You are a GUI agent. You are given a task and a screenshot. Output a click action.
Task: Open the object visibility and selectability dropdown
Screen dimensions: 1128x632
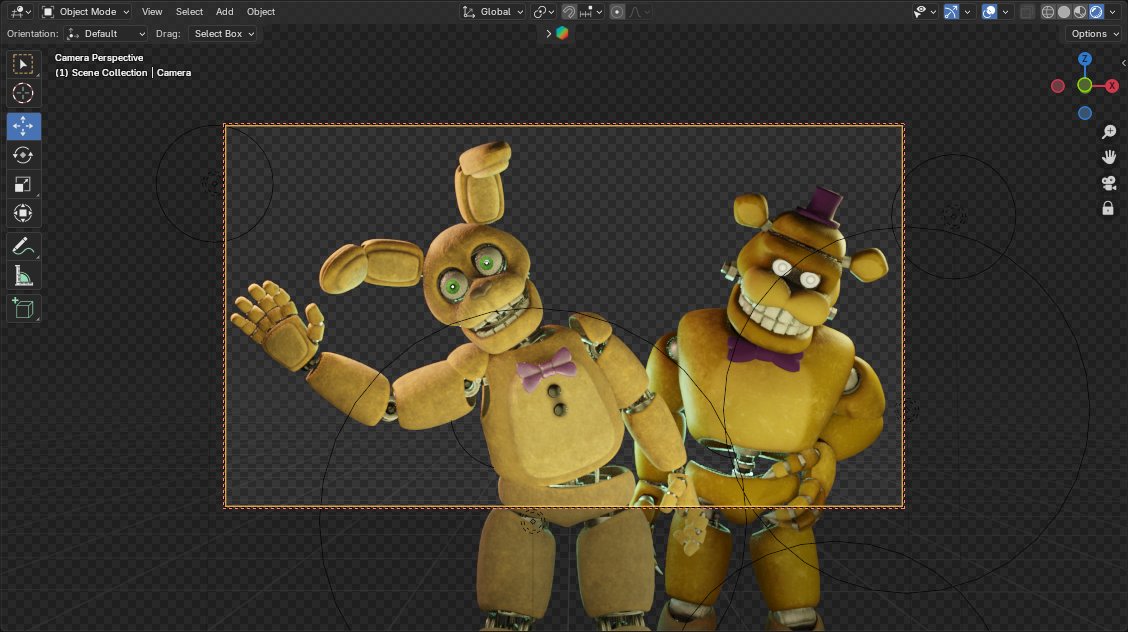[924, 12]
